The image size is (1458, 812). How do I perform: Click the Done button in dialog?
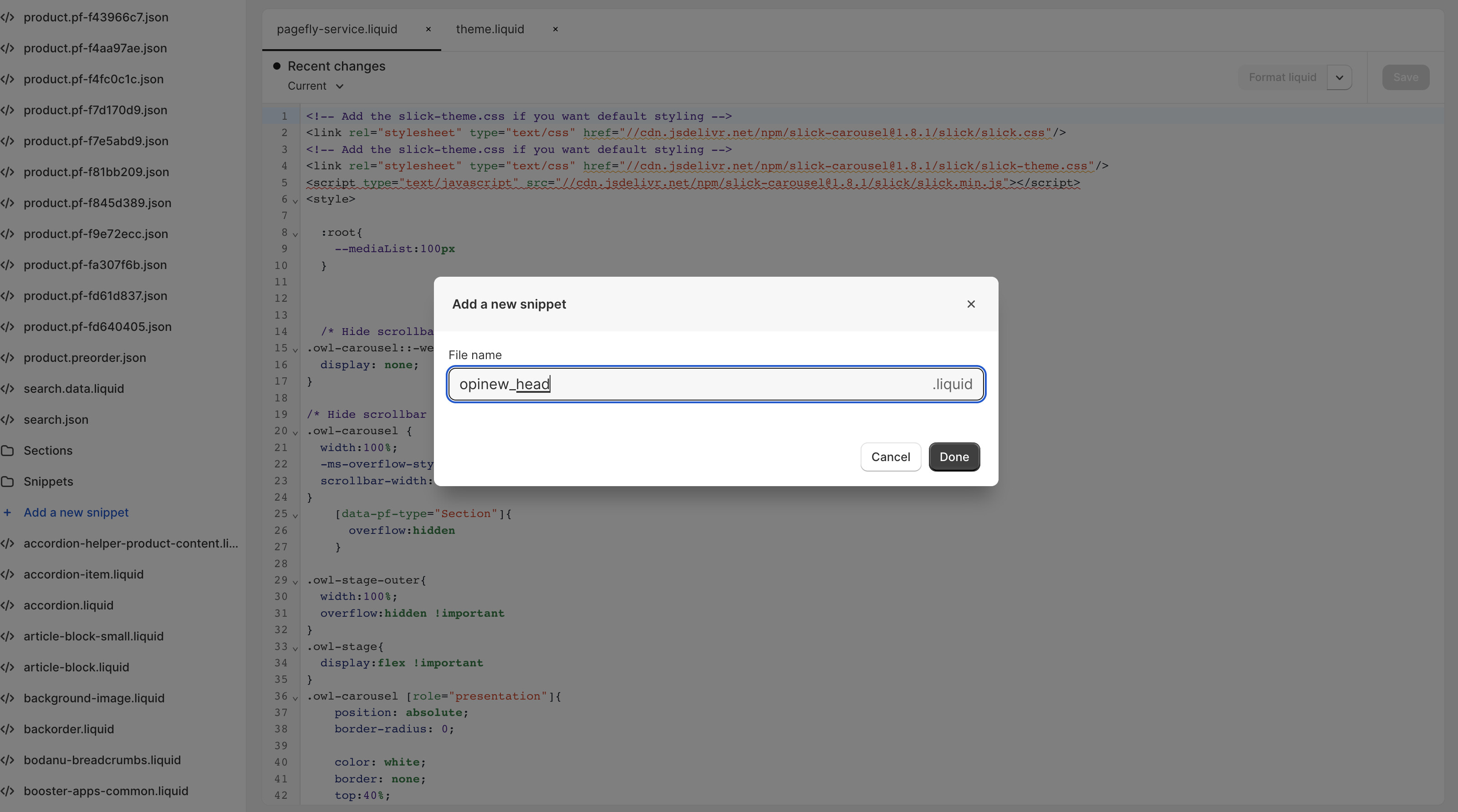953,457
